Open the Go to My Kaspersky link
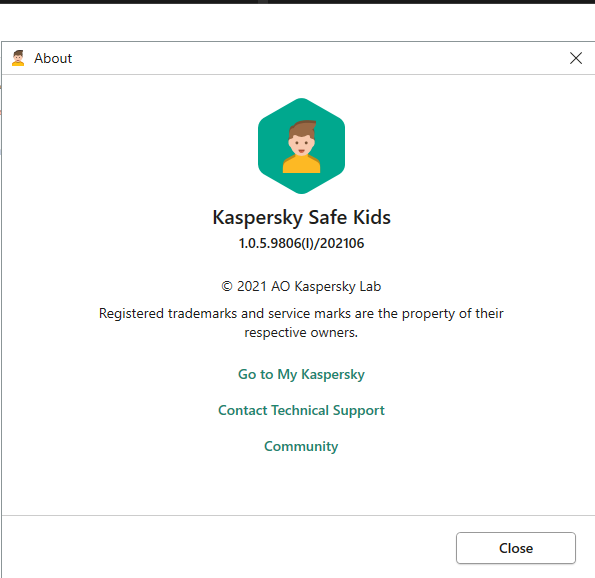595x578 pixels. point(301,374)
